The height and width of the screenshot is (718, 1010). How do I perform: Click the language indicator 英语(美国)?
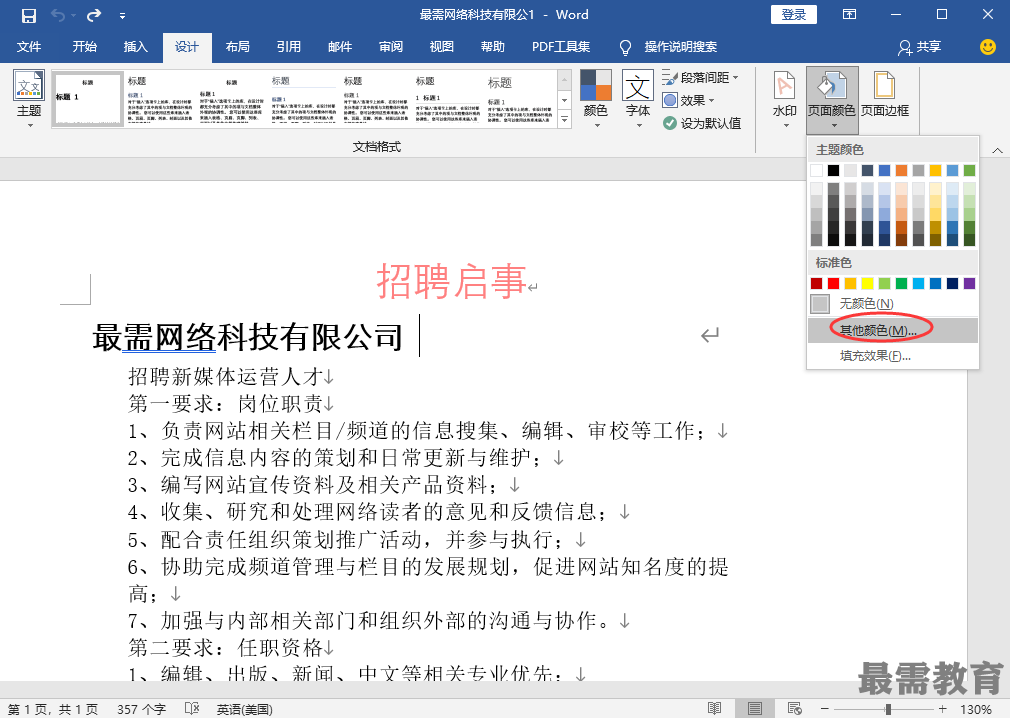(x=244, y=709)
